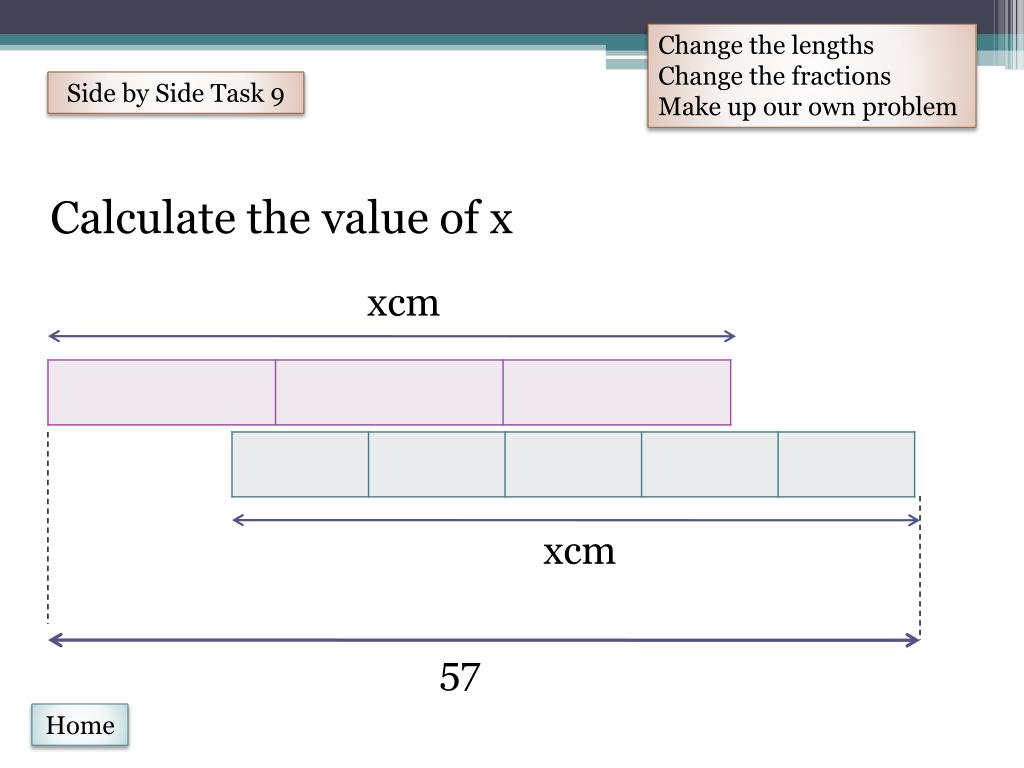Click the 'Change the fractions' line
The image size is (1024, 768).
tap(775, 76)
